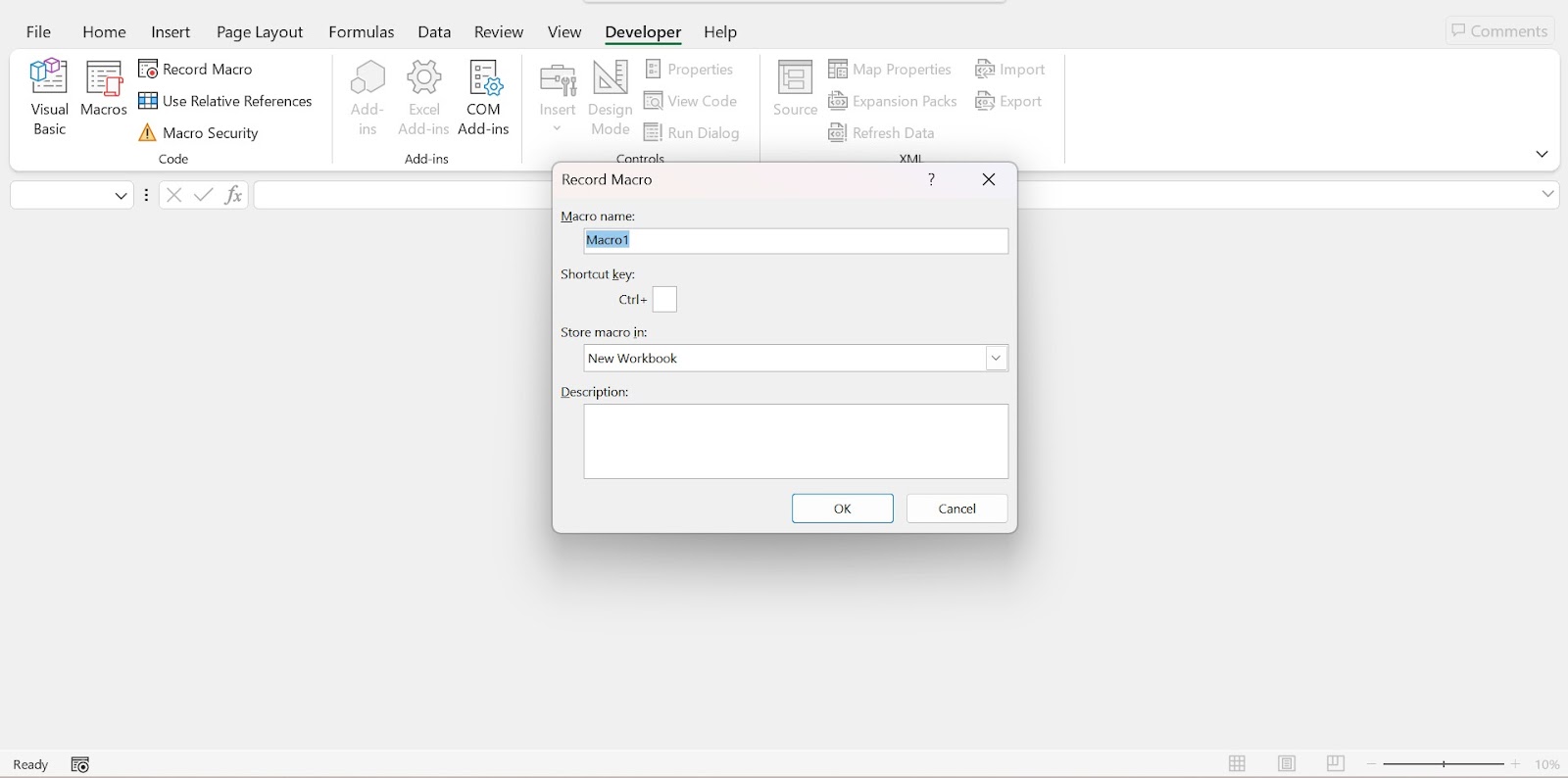The image size is (1568, 778).
Task: Switch to the View tab
Action: pyautogui.click(x=564, y=31)
